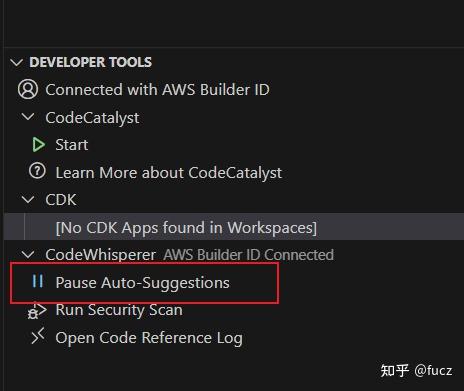The image size is (464, 391).
Task: Click the CodeWhisperer label
Action: click(x=101, y=255)
